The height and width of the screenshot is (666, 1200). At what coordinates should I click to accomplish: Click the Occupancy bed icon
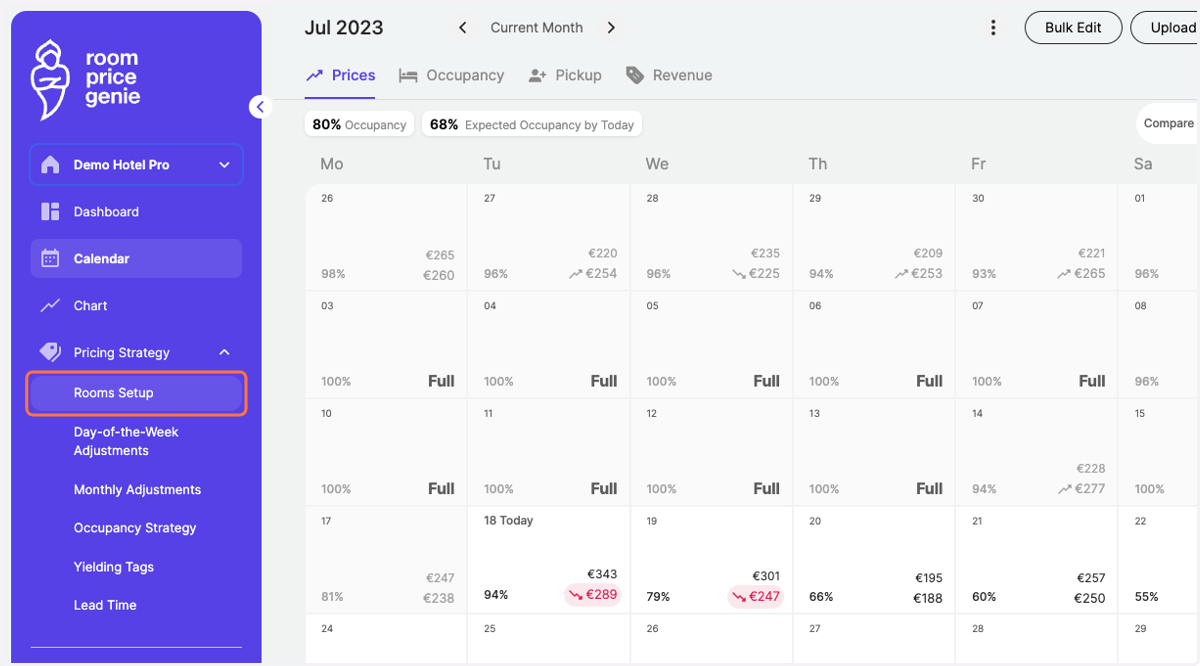(408, 75)
